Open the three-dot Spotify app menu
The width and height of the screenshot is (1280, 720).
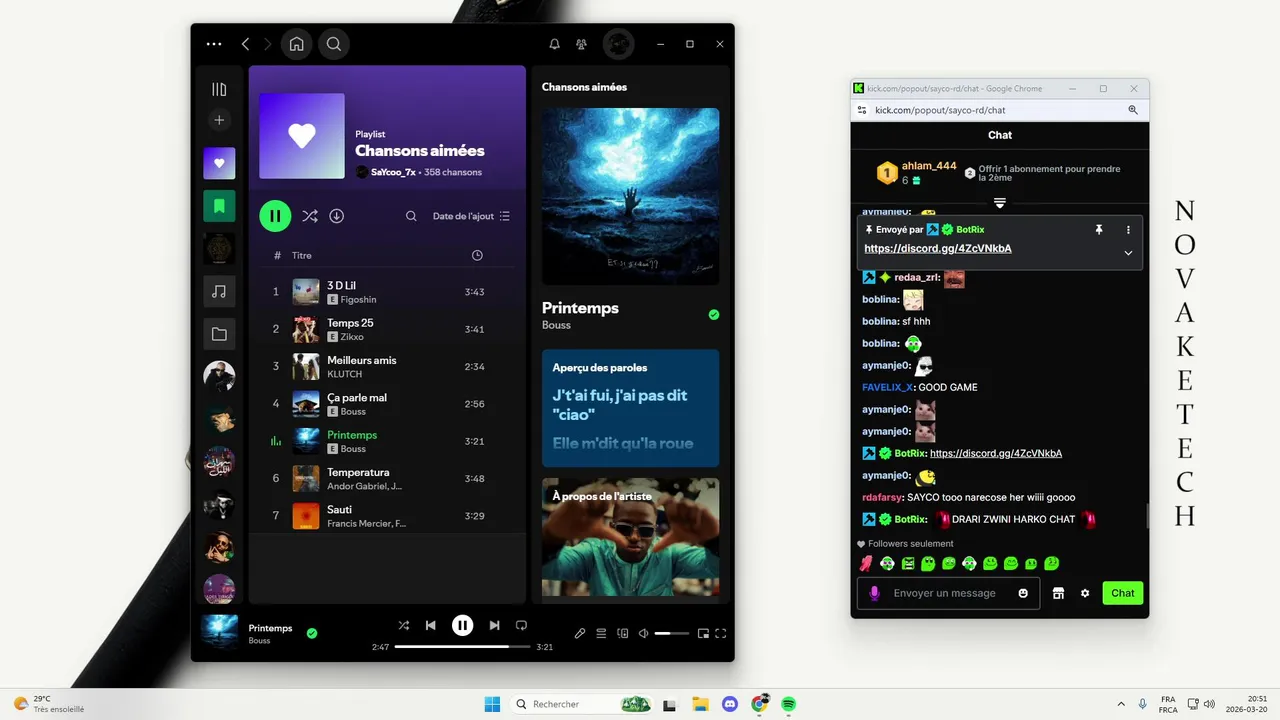click(x=214, y=44)
